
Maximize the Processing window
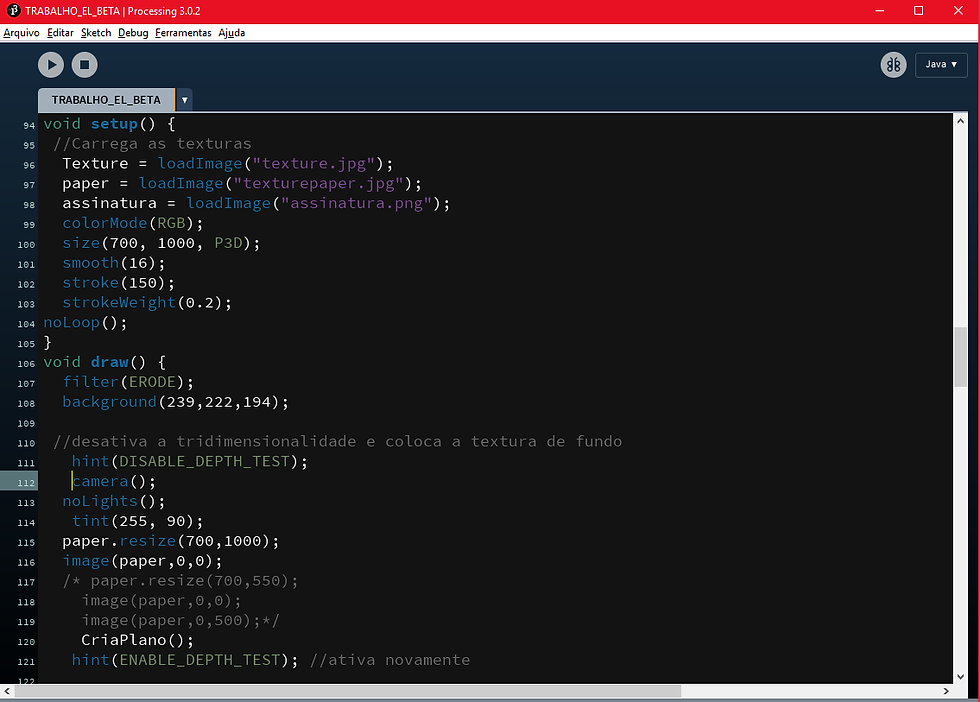click(x=918, y=11)
